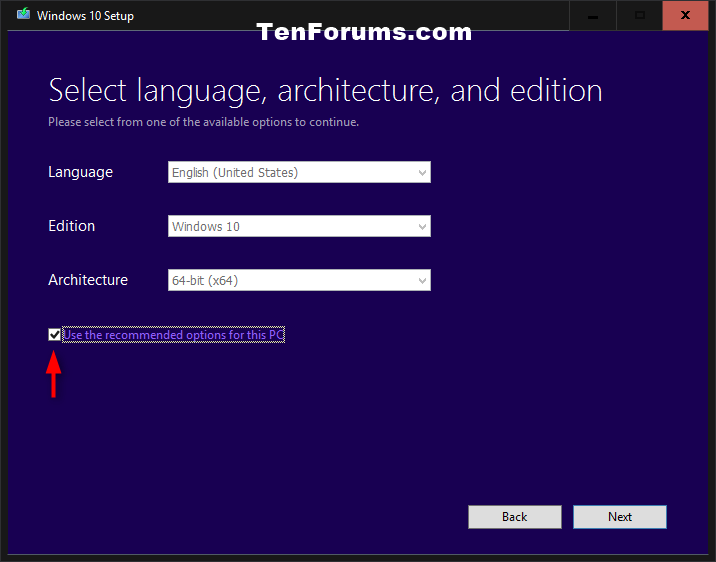Click the Next button
This screenshot has width=716, height=562.
(620, 517)
